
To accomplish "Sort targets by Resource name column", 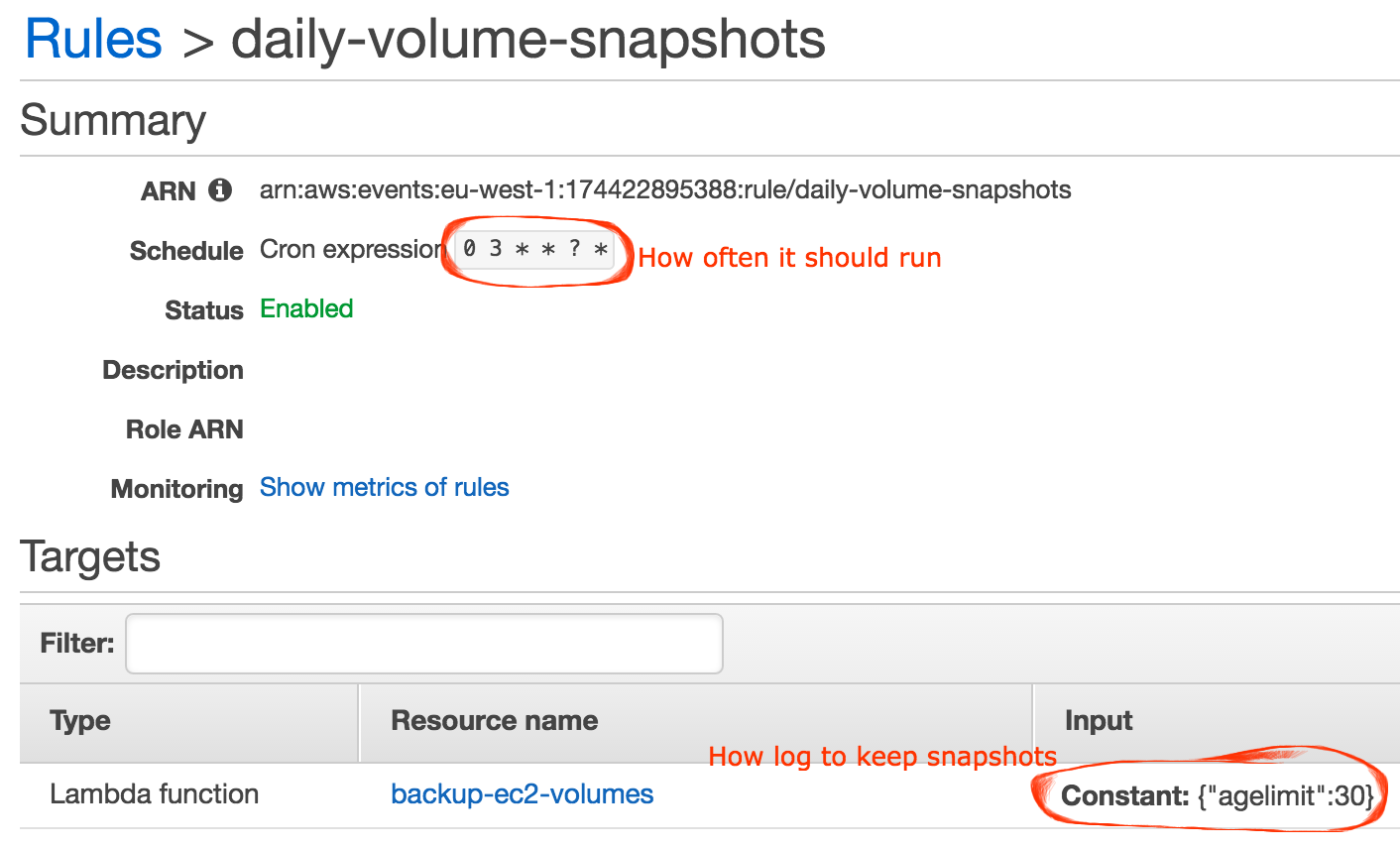I will pyautogui.click(x=495, y=721).
